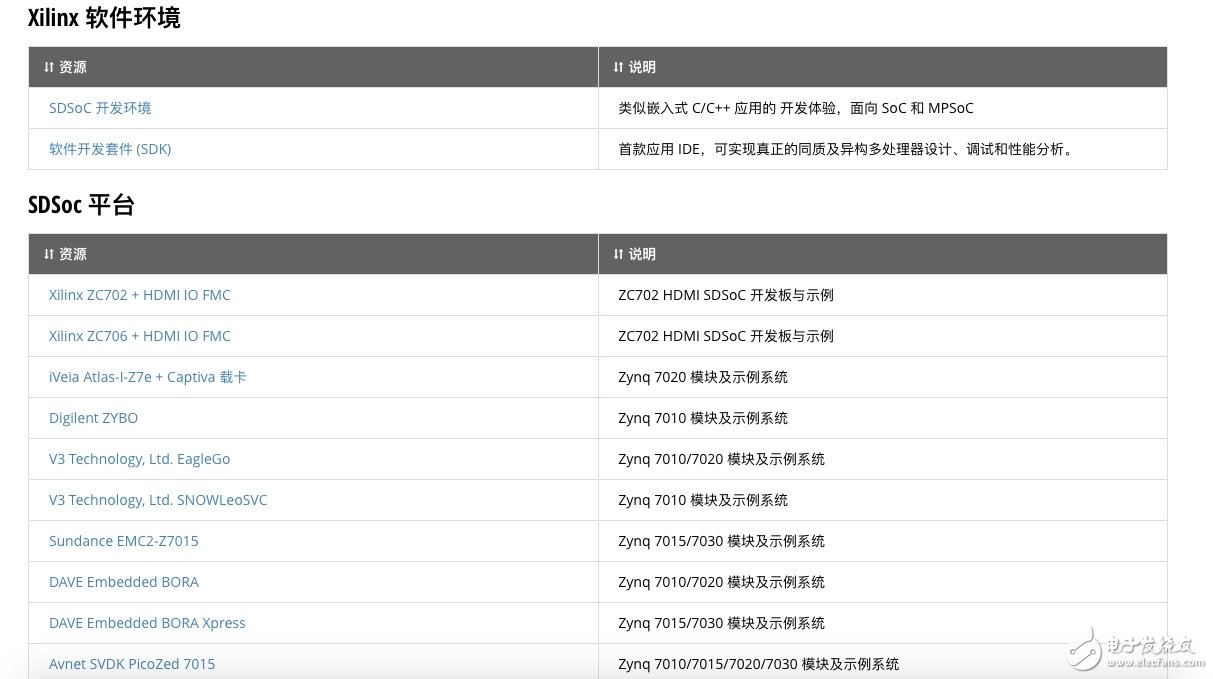Open DAVE Embedded BORA Xpress link
1213x679 pixels.
147,623
